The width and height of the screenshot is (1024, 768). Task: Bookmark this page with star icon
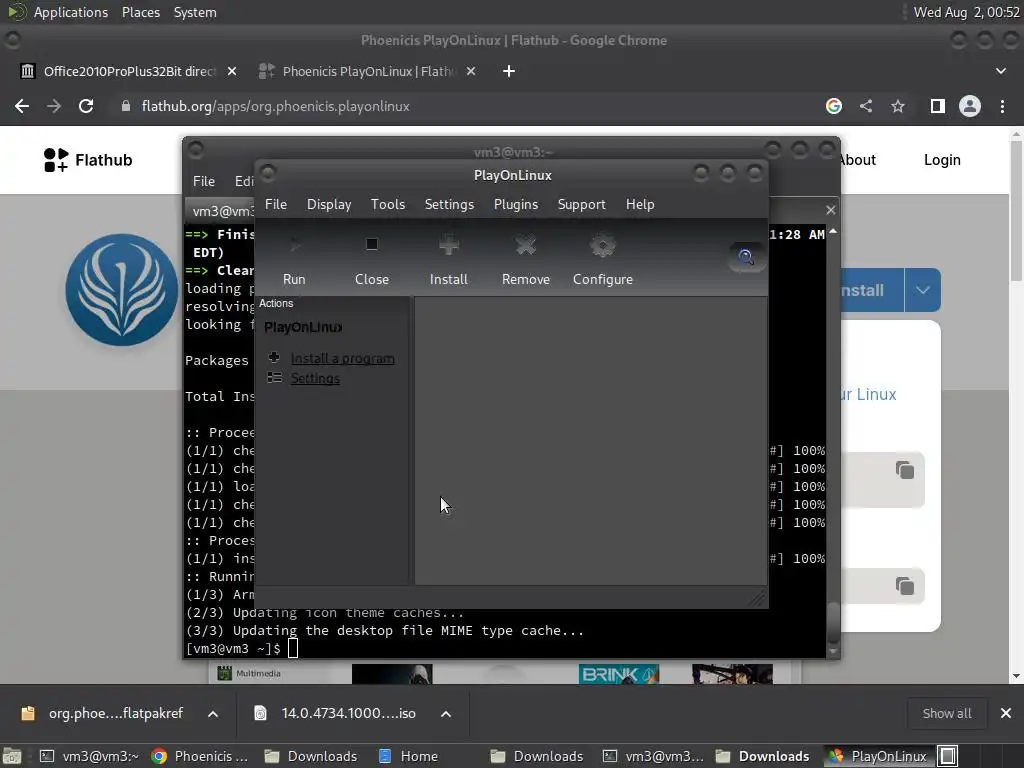pyautogui.click(x=898, y=106)
